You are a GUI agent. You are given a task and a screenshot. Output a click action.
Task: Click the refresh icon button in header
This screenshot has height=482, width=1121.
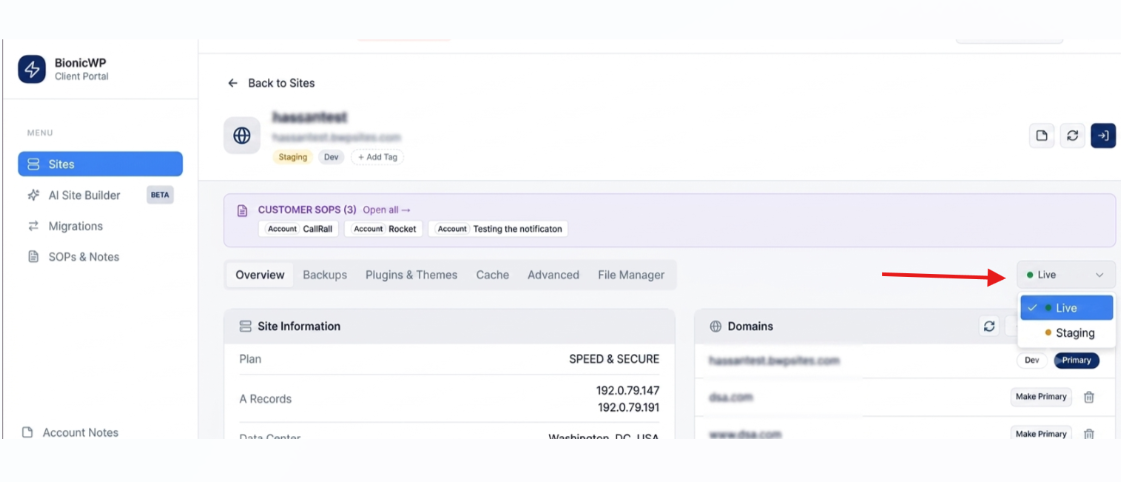[x=1072, y=136]
